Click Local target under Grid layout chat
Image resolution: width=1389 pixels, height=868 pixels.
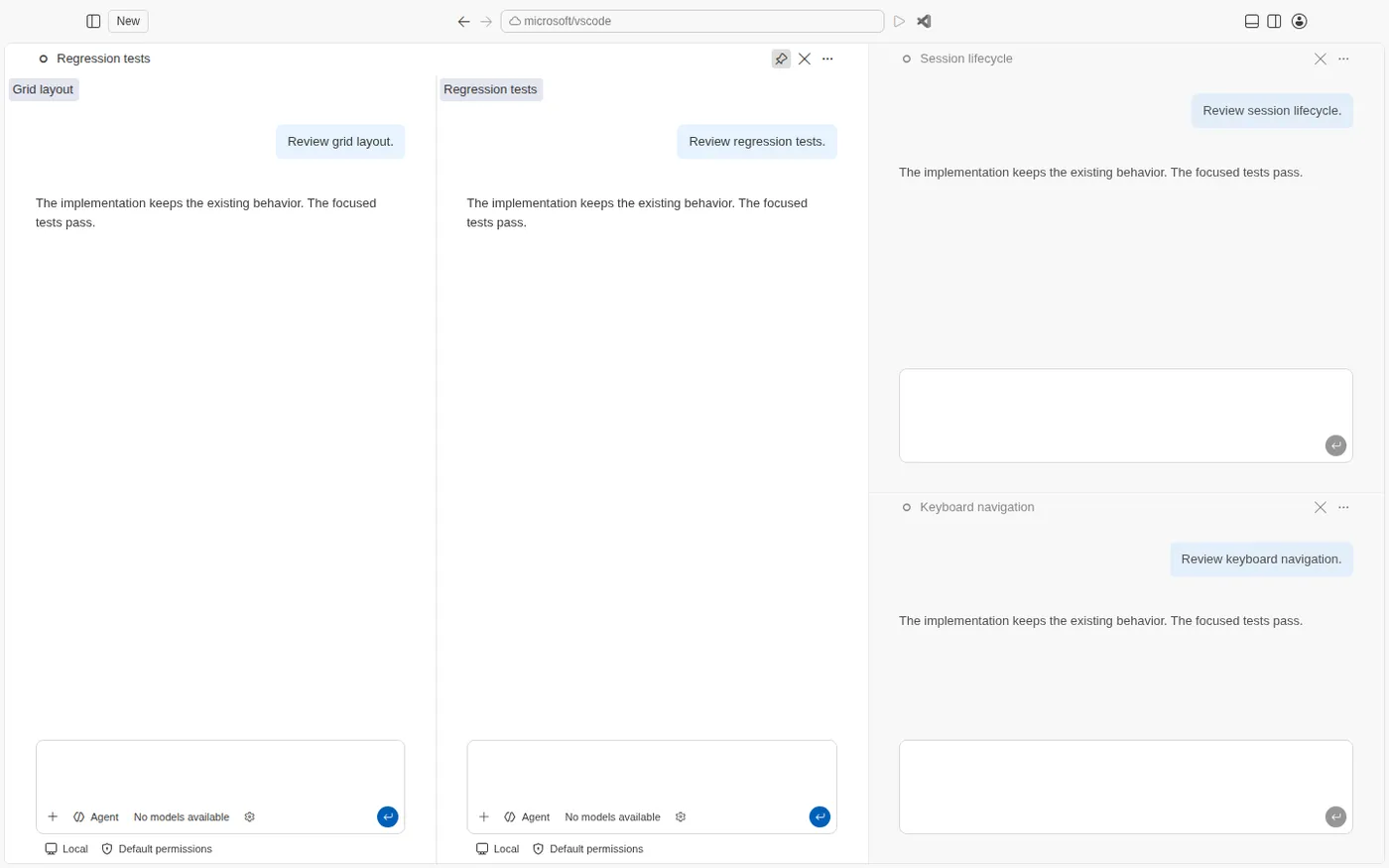[66, 849]
